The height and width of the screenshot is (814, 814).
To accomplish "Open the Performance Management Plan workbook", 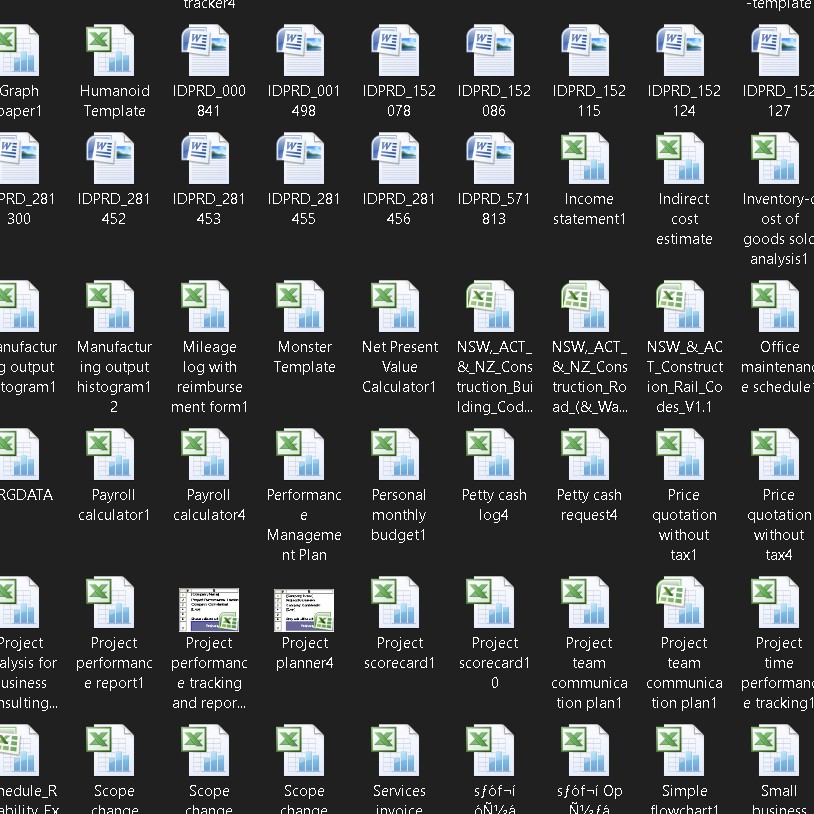I will click(303, 456).
